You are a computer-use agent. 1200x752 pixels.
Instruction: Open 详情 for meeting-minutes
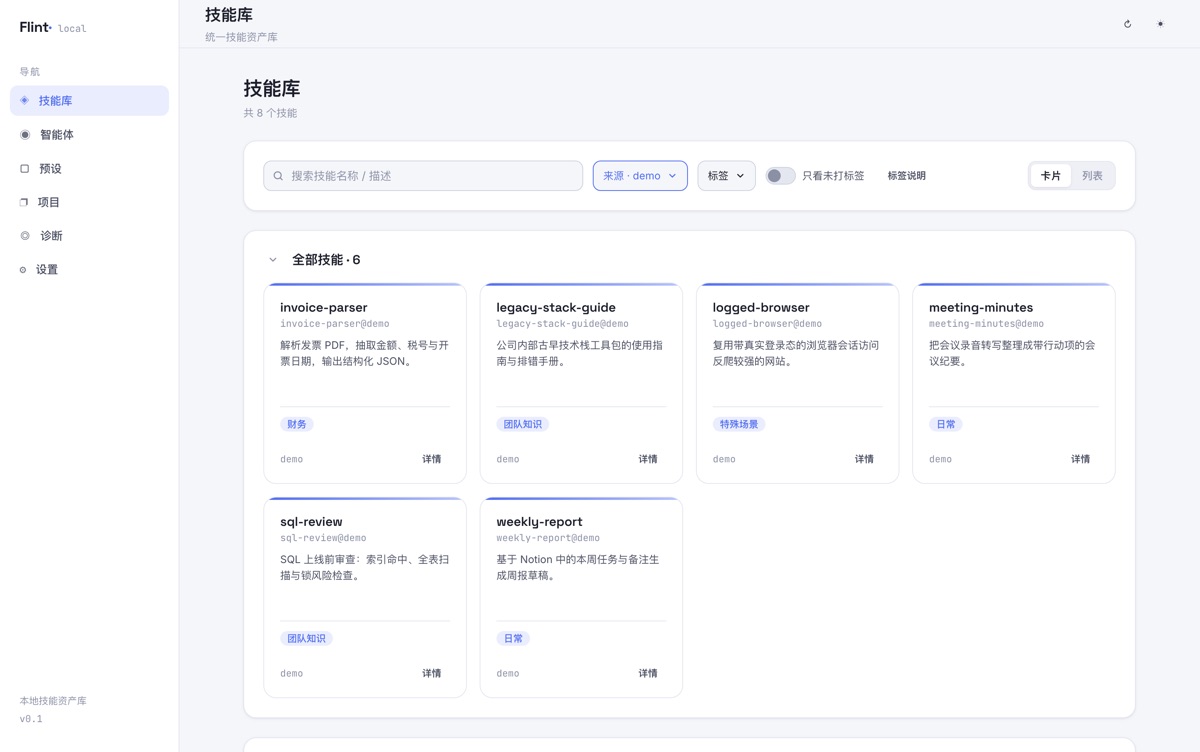pos(1081,459)
